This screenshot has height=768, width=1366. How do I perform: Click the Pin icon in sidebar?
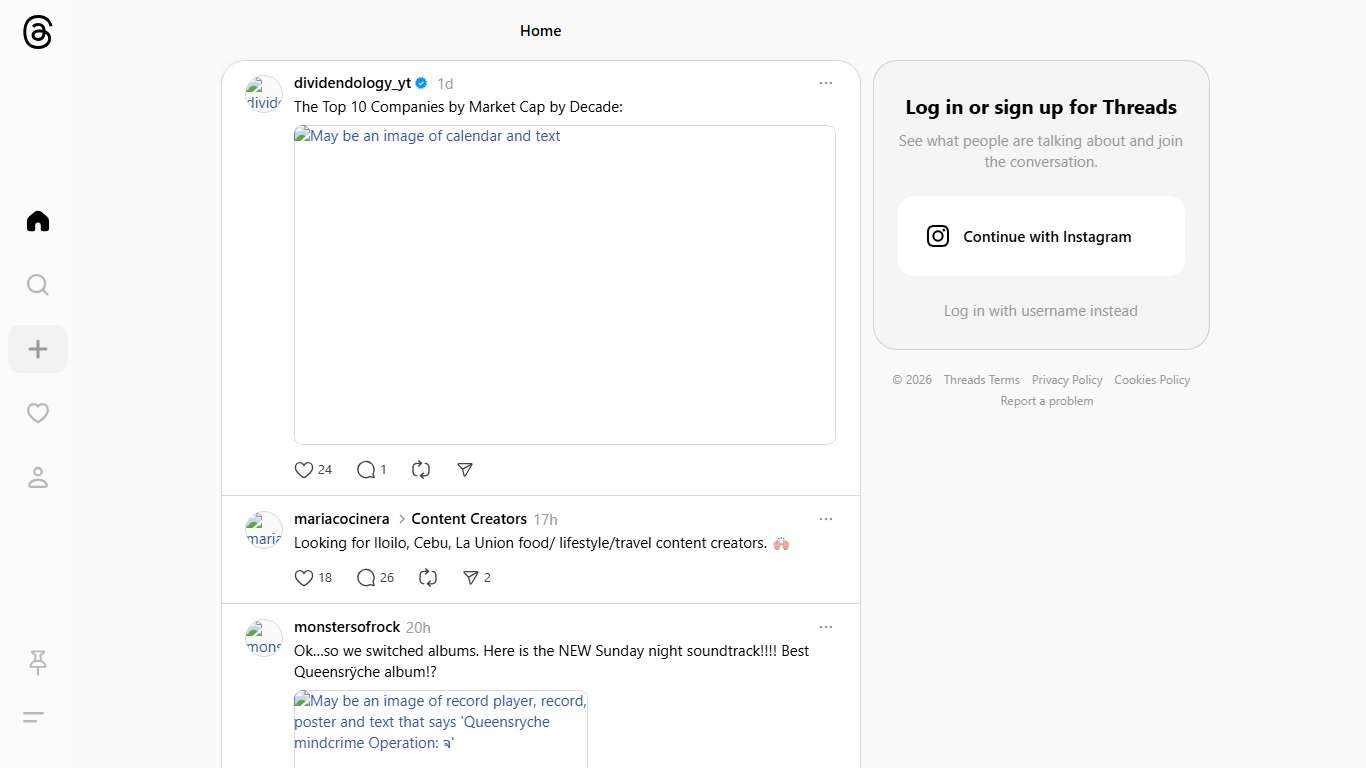[x=38, y=662]
